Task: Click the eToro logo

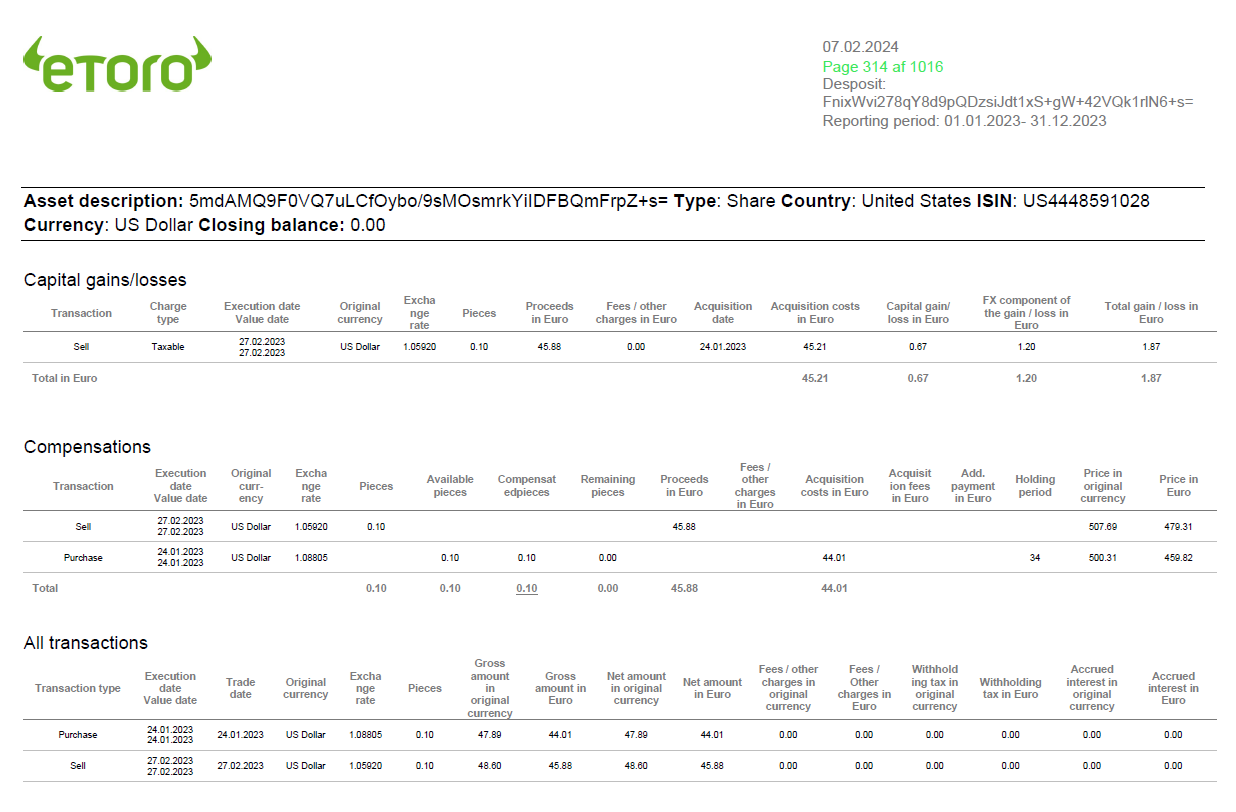Action: pos(115,64)
